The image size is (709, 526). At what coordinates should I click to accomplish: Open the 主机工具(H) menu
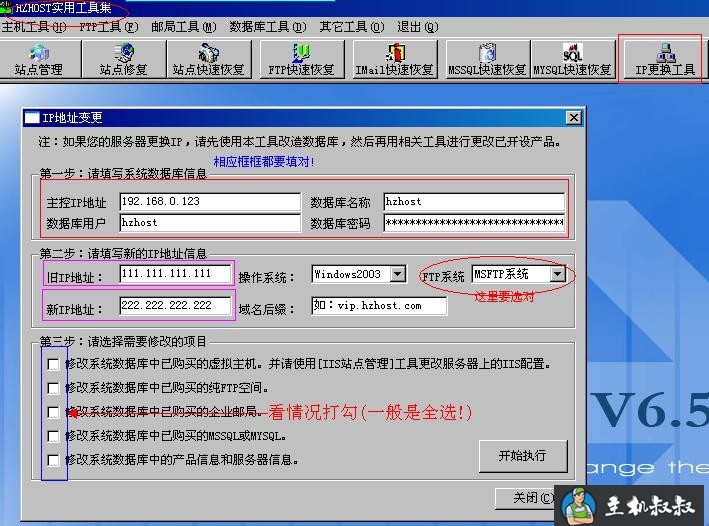tap(34, 27)
